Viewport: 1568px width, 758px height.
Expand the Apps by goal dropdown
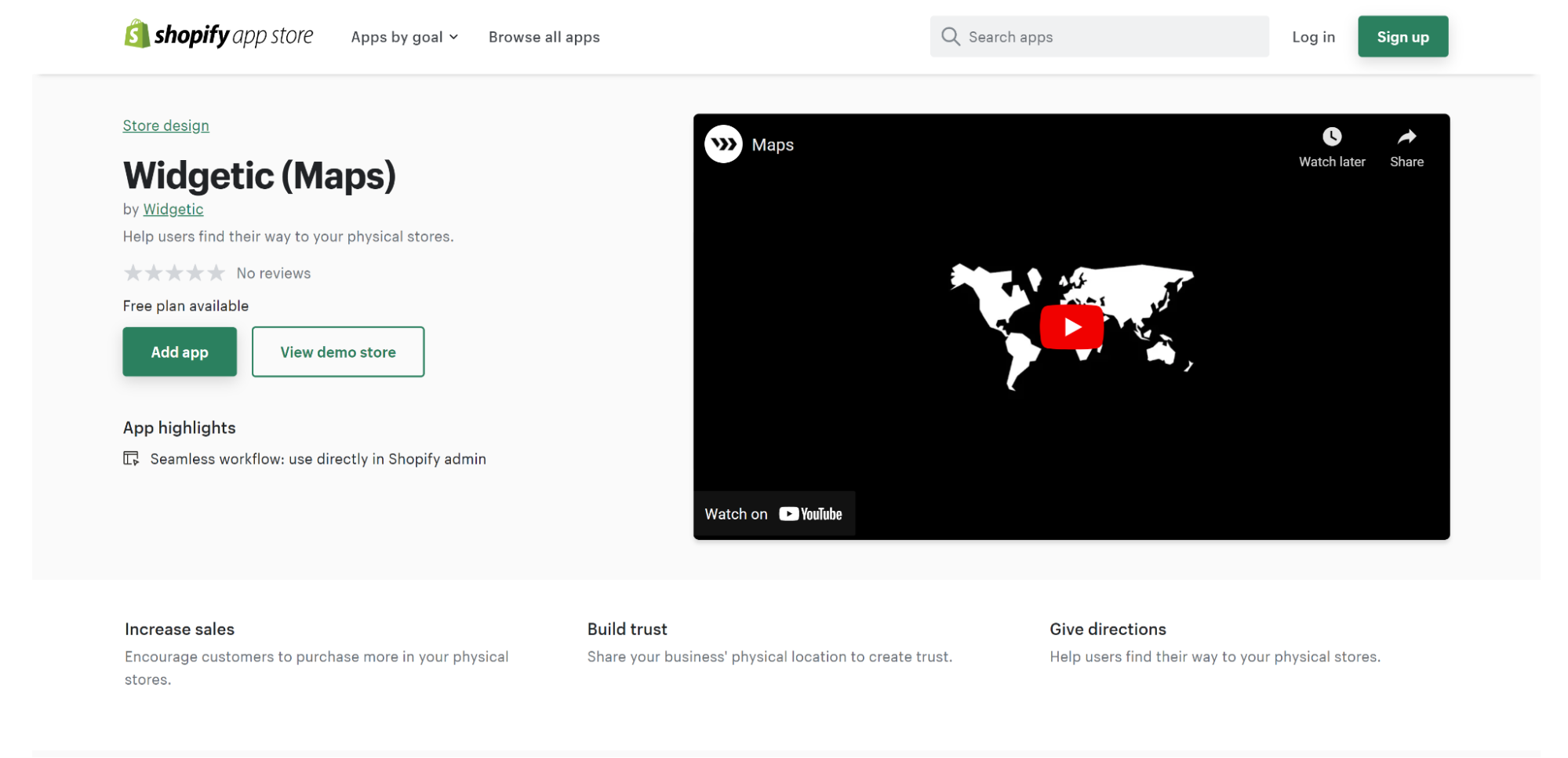(403, 36)
